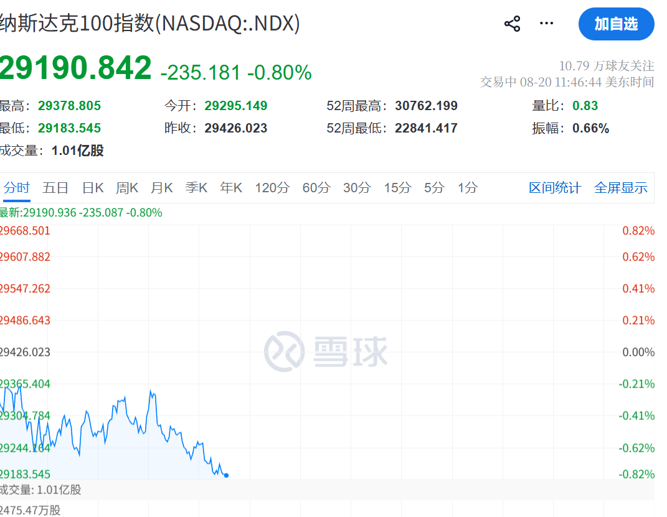Click the 纳斯达克100指数 title
This screenshot has width=667, height=517.
pos(150,23)
